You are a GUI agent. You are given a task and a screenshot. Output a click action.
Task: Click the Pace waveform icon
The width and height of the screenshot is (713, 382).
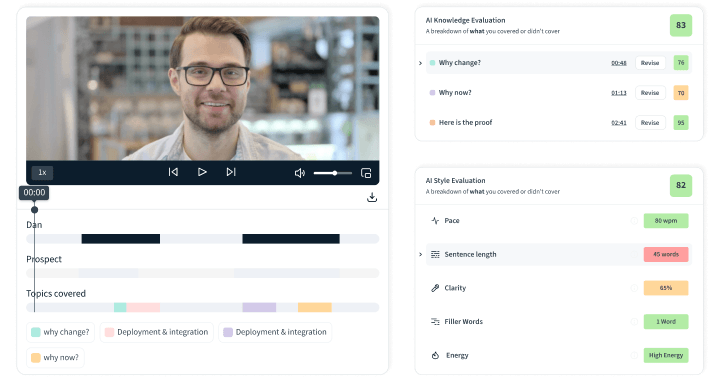click(x=435, y=221)
